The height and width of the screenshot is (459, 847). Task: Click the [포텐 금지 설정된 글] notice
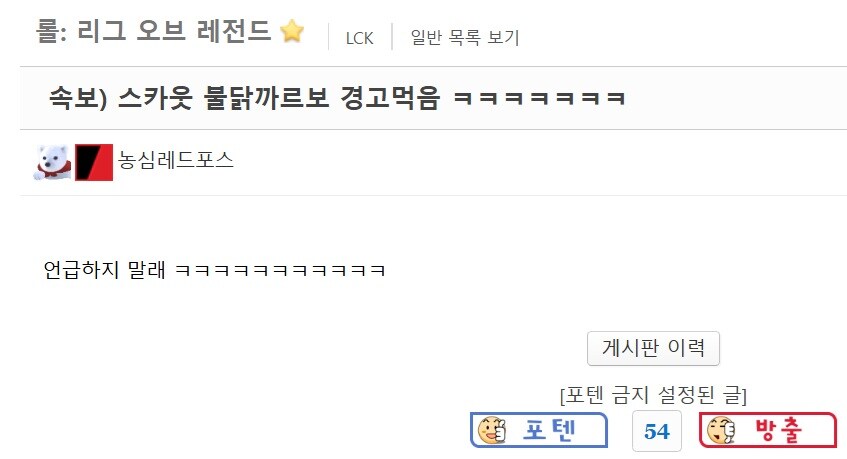point(654,395)
